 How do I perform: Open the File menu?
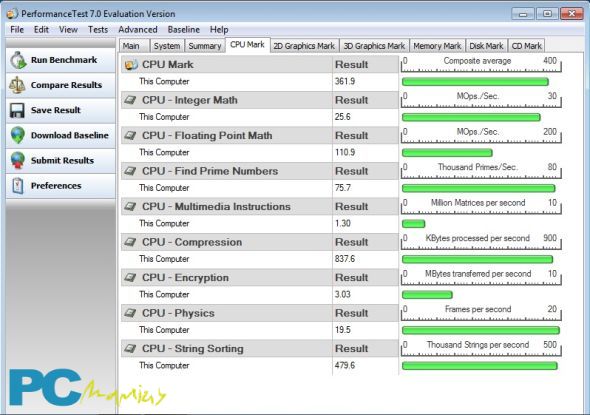17,30
